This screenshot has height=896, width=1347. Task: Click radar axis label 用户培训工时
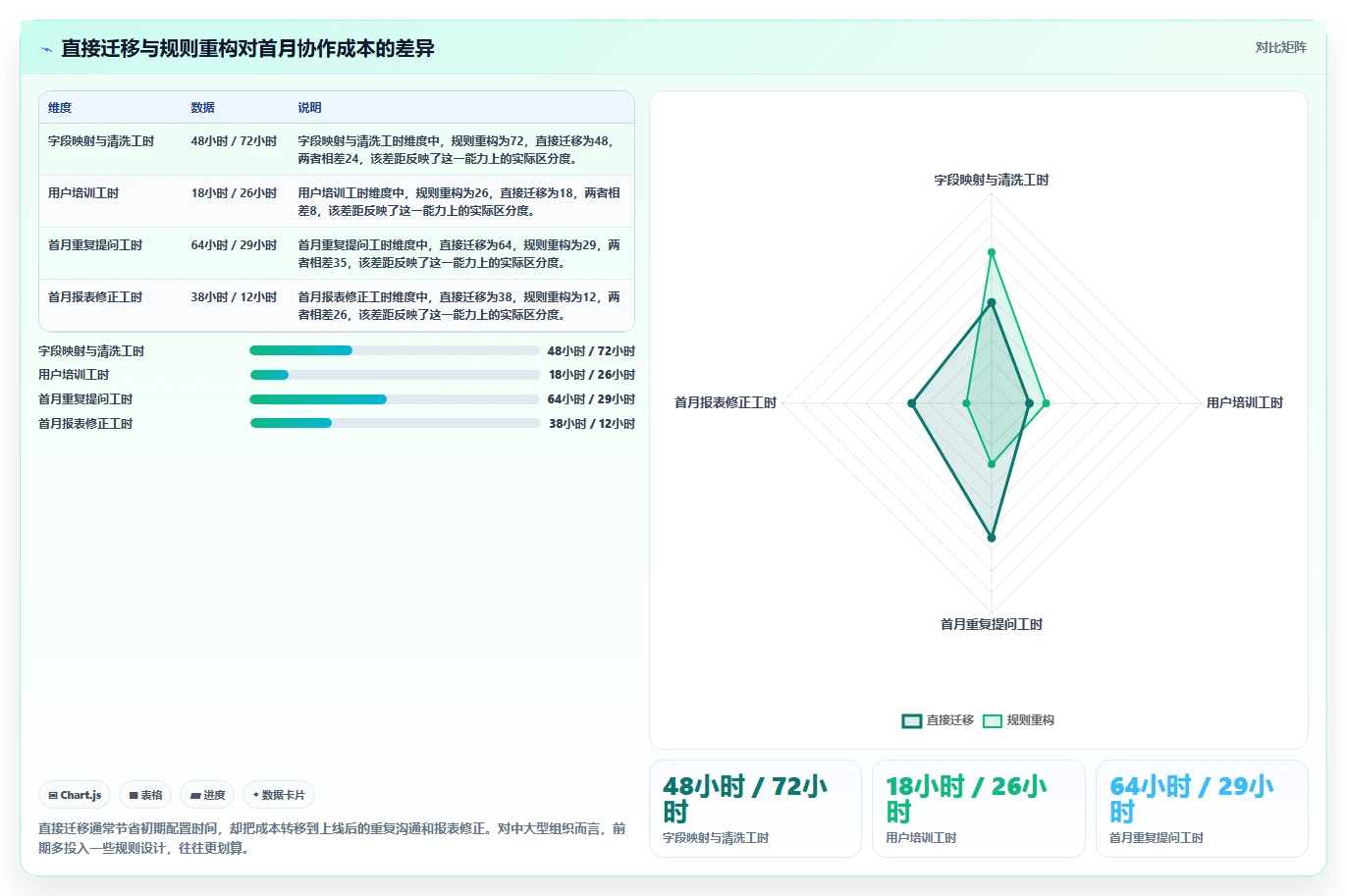click(x=1245, y=403)
